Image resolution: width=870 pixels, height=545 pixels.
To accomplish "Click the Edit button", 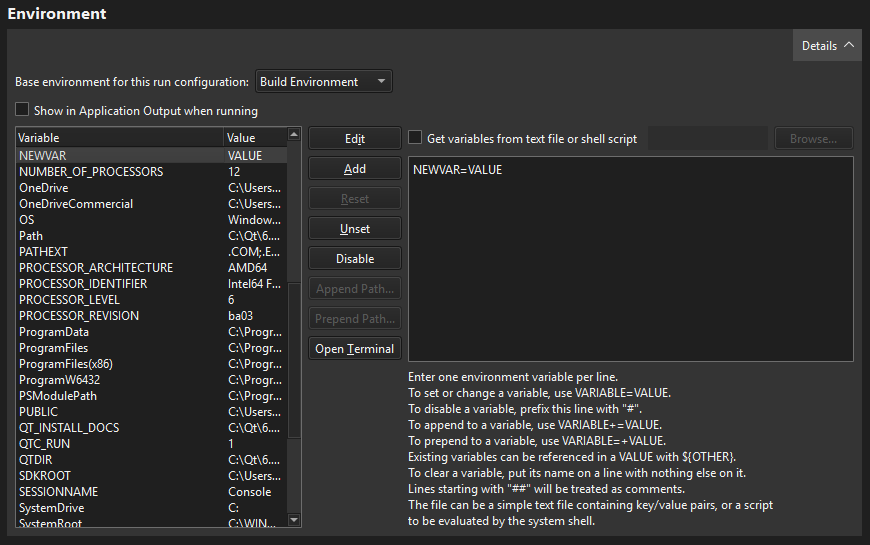I will point(355,138).
